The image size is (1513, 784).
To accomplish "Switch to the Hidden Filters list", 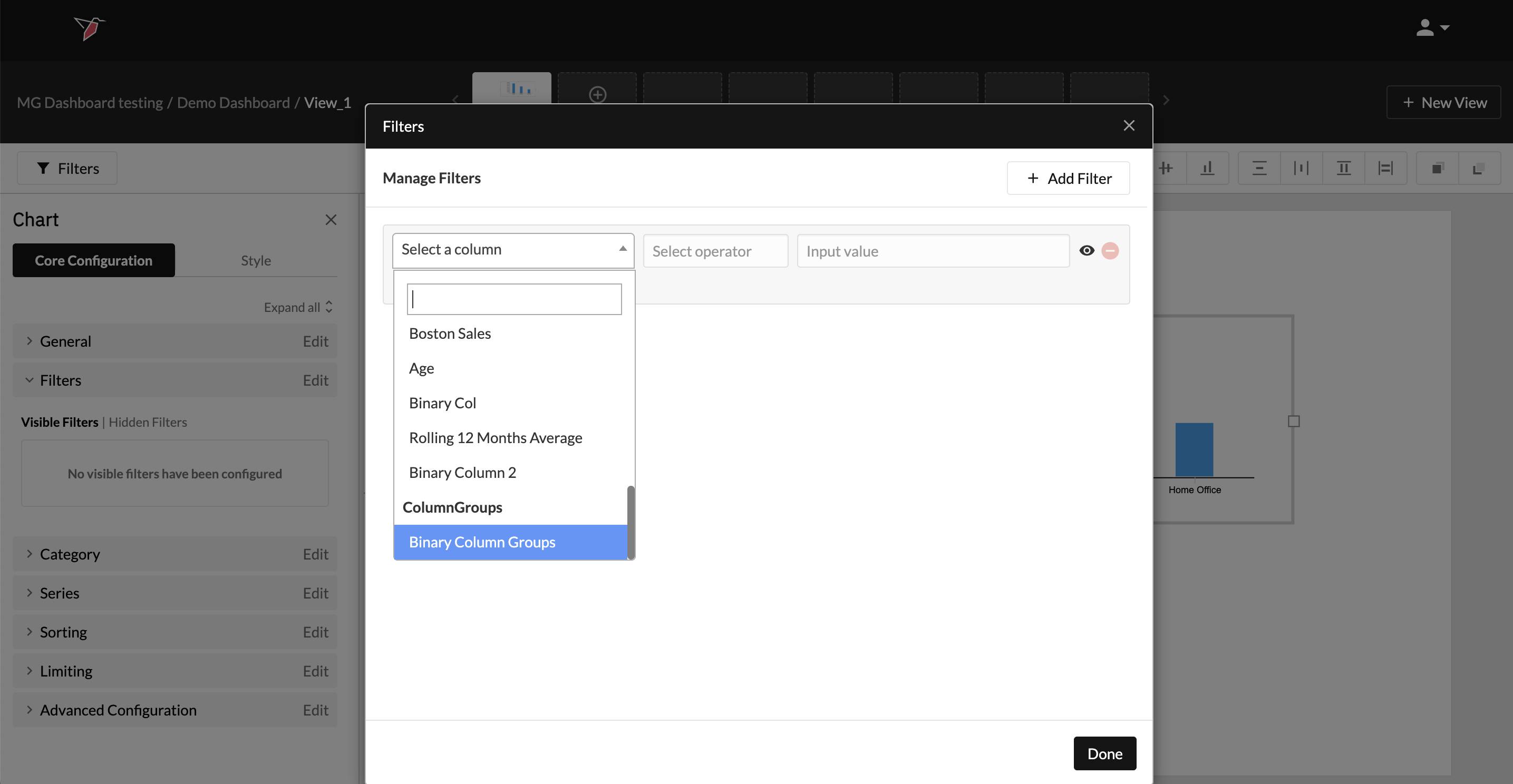I will point(148,422).
